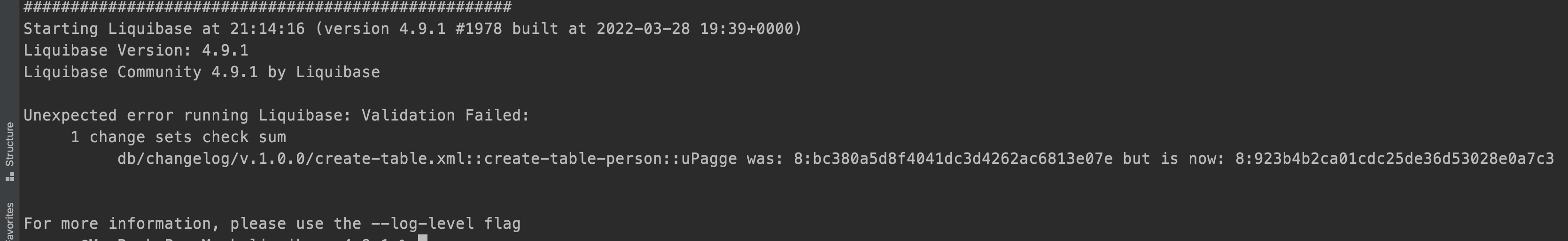Click the 'Liquibase Version: 4.9.1' line

(136, 50)
